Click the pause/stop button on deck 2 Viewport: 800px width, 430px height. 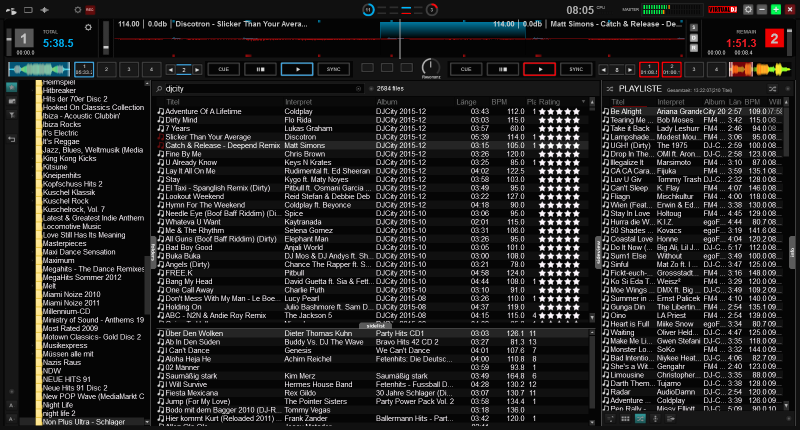pos(503,69)
